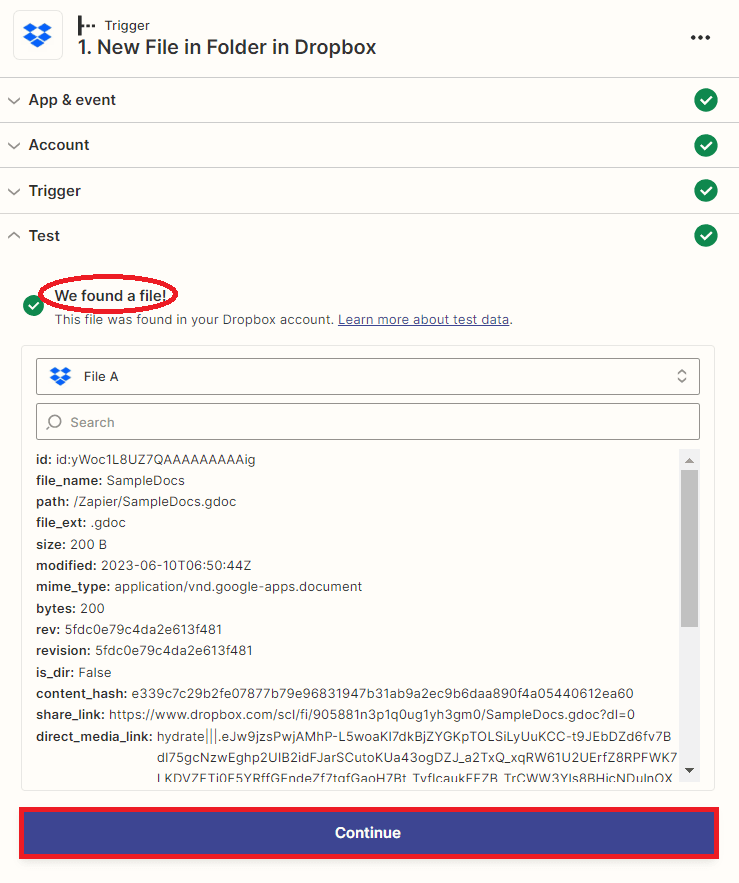This screenshot has width=739, height=883.
Task: Open the File A dropdown selector
Action: point(680,376)
